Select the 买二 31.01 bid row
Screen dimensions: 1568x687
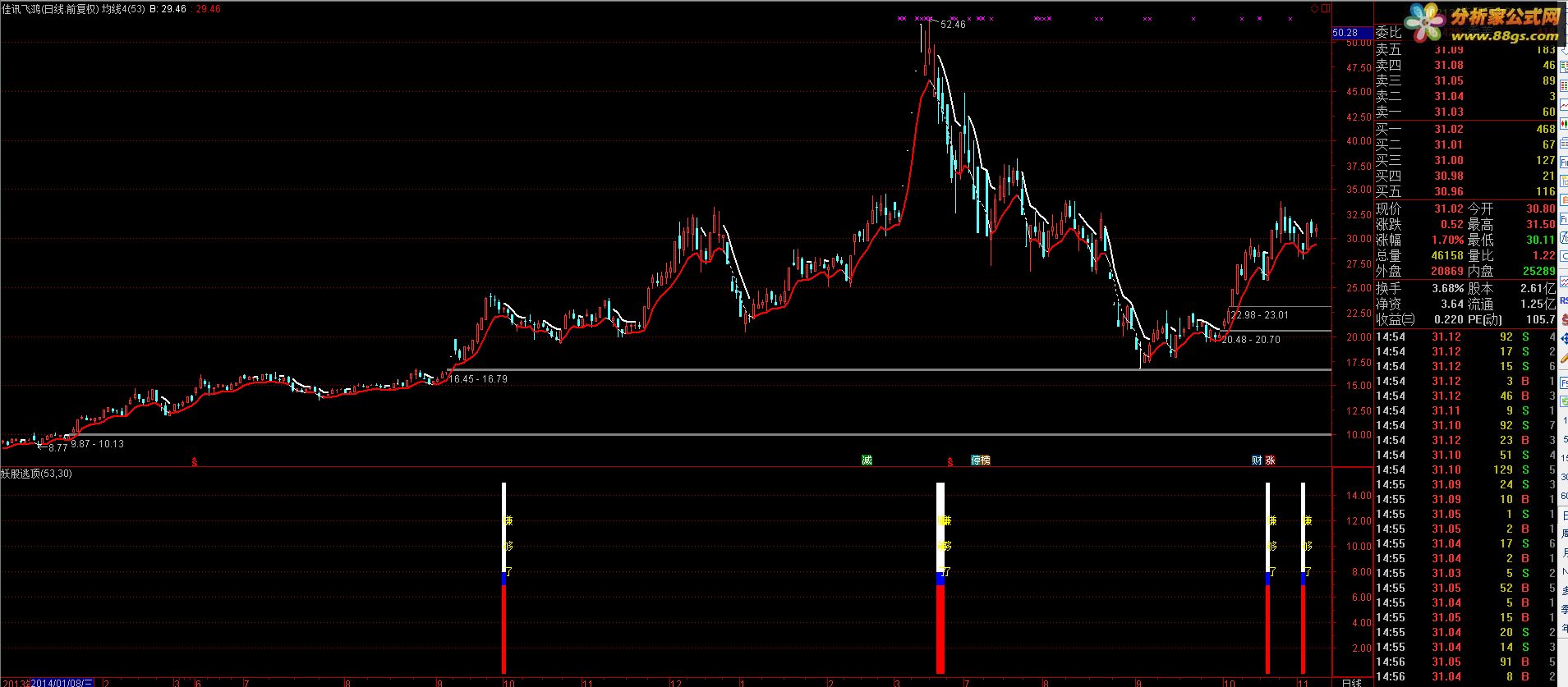tap(1465, 144)
